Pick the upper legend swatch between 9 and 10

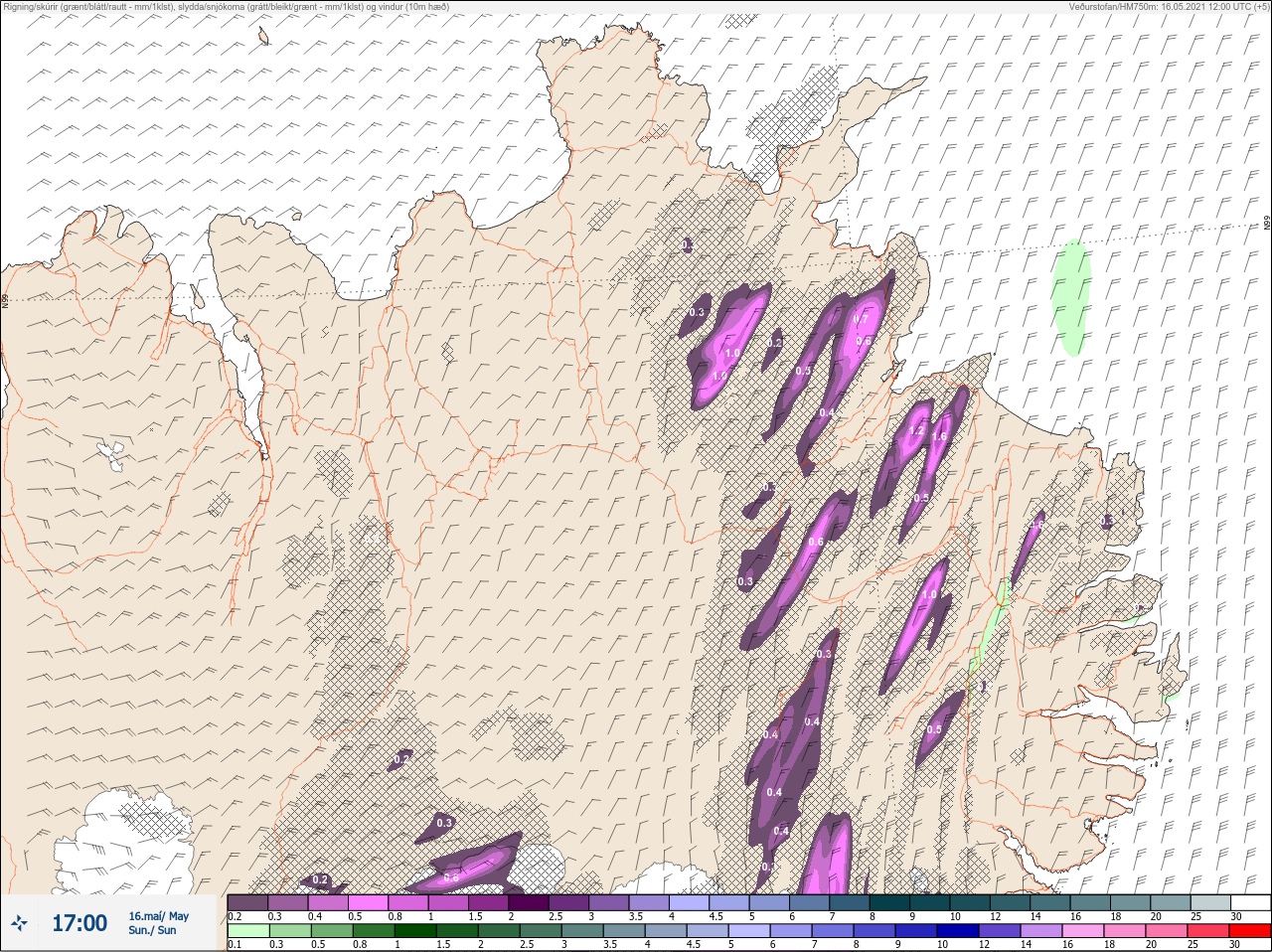click(x=929, y=902)
